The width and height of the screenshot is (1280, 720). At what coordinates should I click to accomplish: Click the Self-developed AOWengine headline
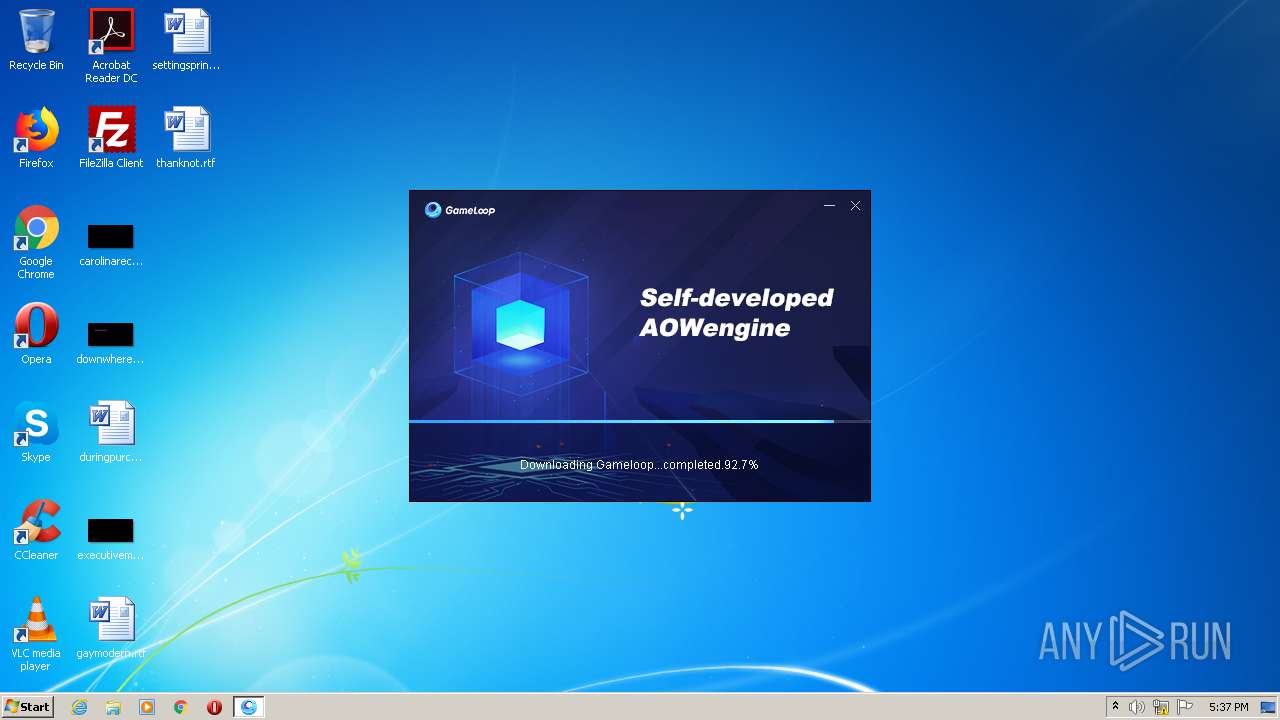point(737,313)
